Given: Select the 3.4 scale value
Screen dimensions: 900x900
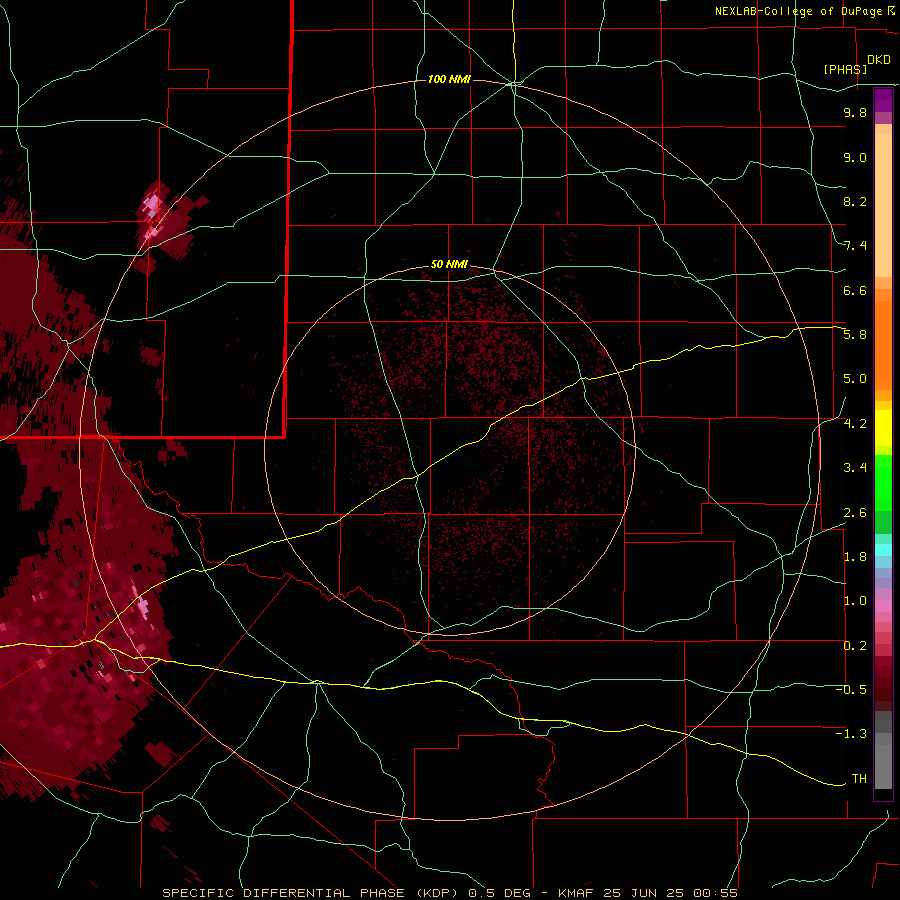Looking at the screenshot, I should 855,468.
